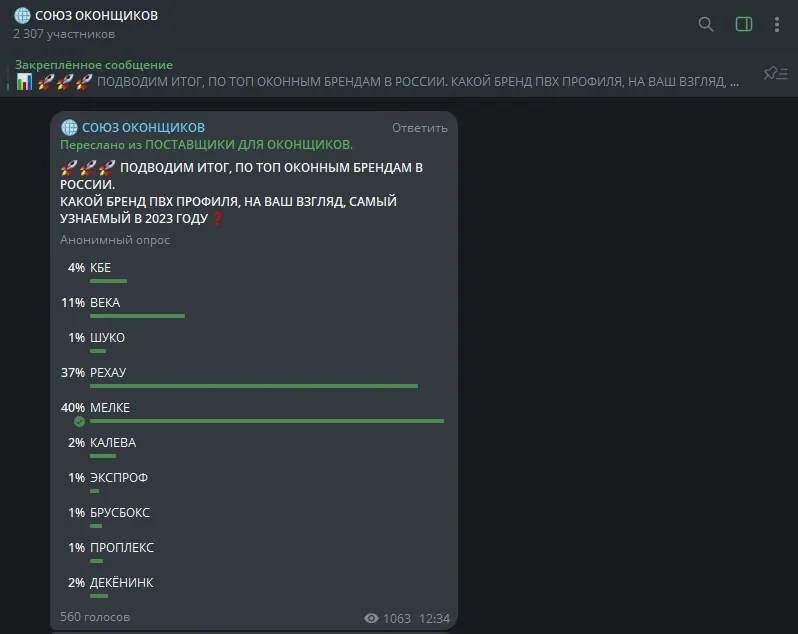Viewport: 798px width, 634px height.
Task: Click the green checkmark next to МЕЛКЕ
Action: pos(79,421)
